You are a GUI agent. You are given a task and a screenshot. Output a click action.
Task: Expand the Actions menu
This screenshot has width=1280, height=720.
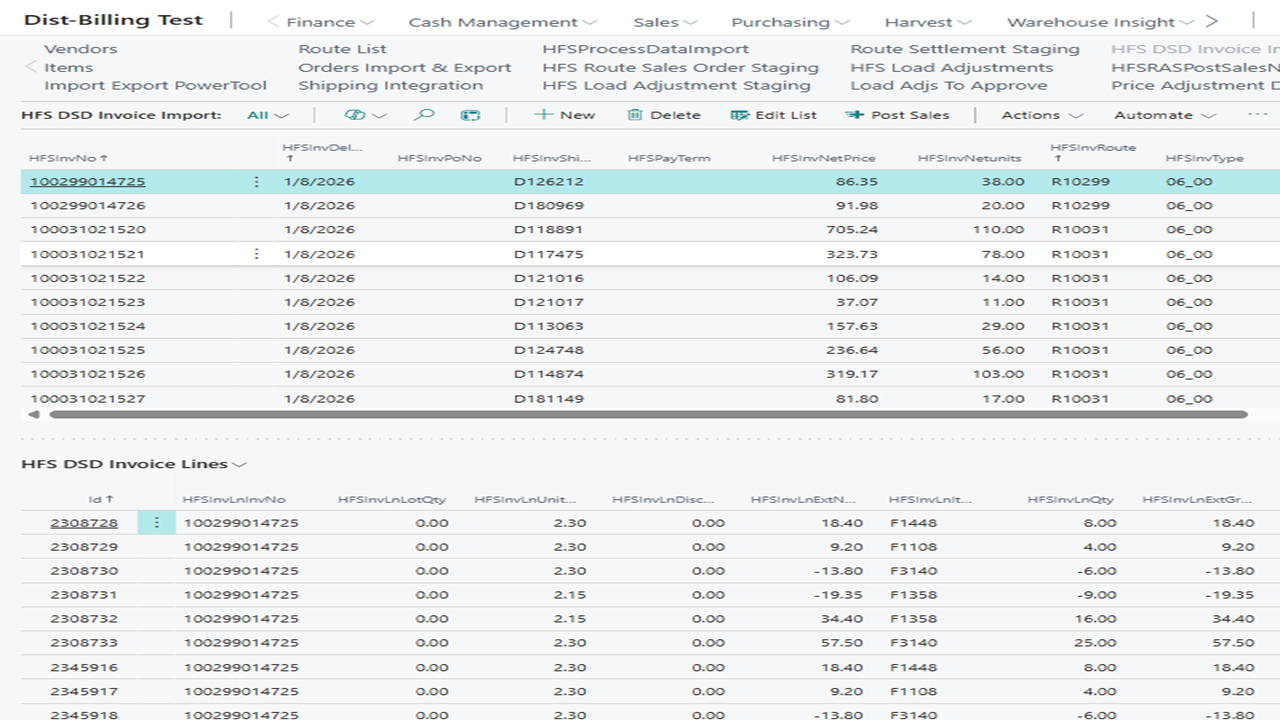click(1042, 115)
